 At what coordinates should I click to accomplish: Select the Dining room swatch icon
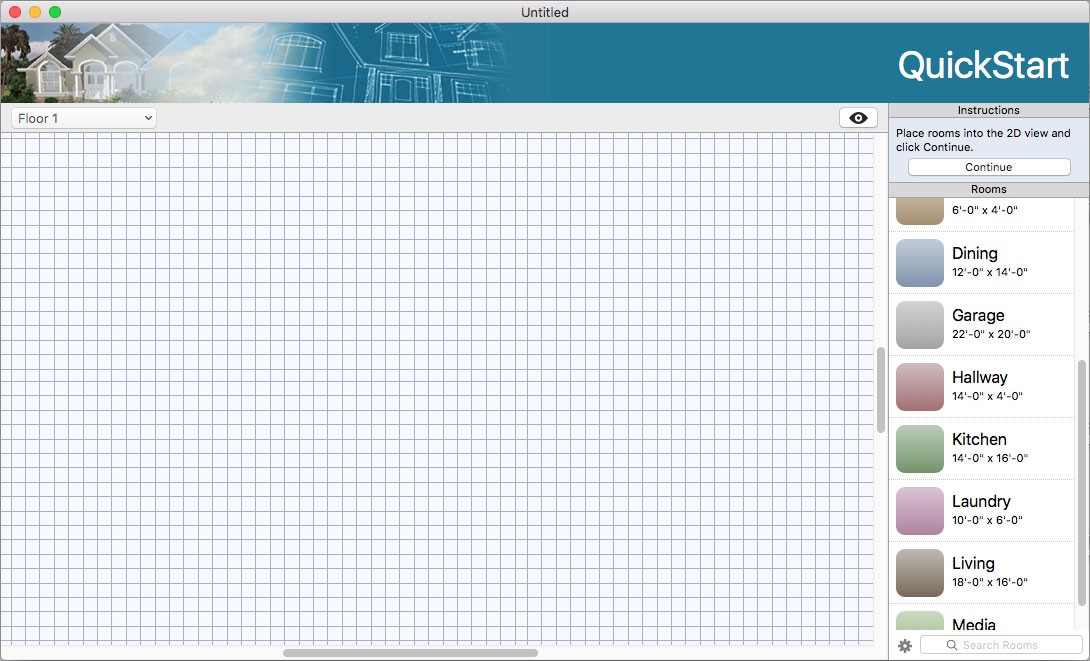coord(920,263)
